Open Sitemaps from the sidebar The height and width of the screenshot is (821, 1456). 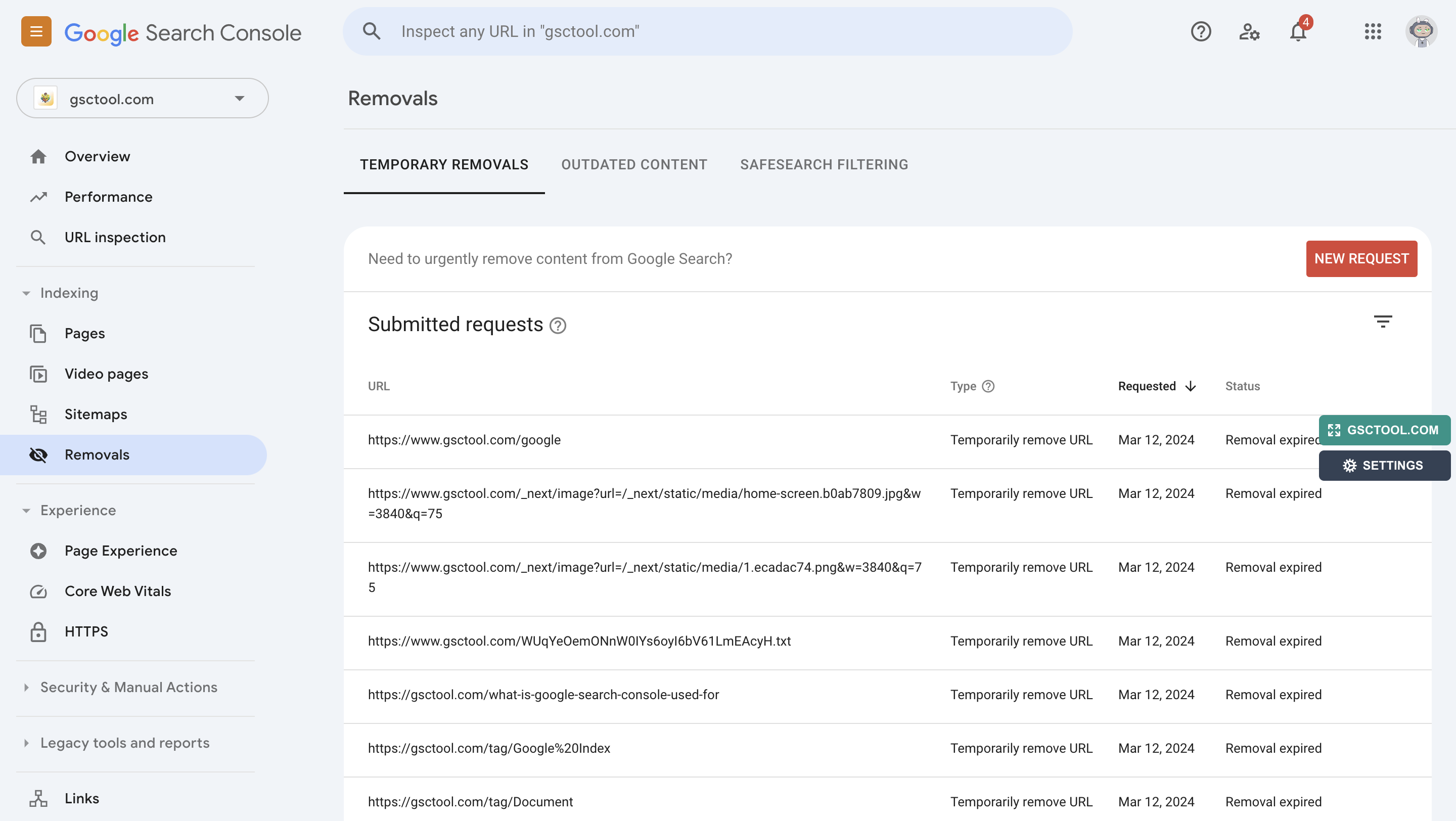pyautogui.click(x=96, y=414)
